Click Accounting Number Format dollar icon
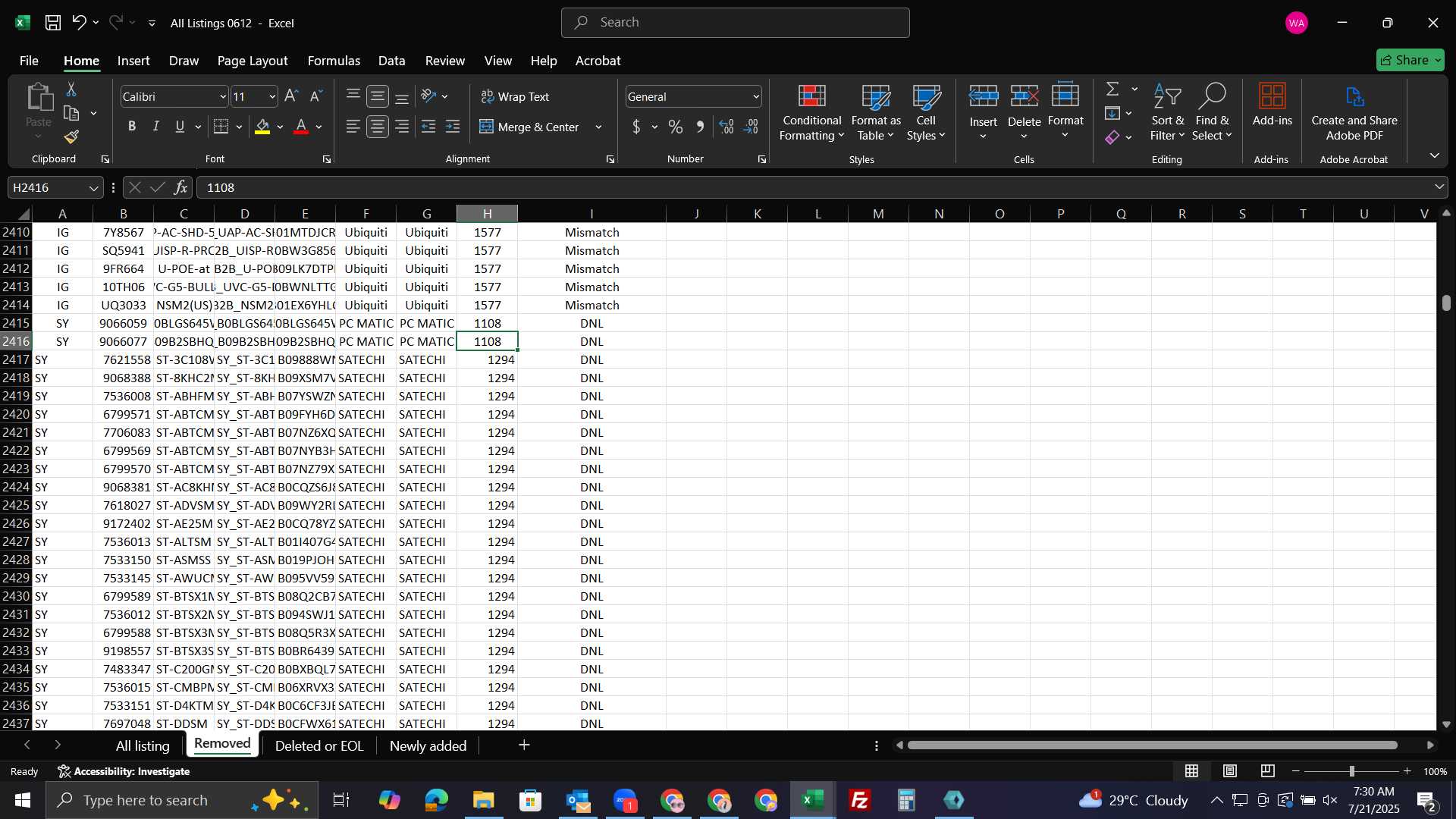 point(637,127)
